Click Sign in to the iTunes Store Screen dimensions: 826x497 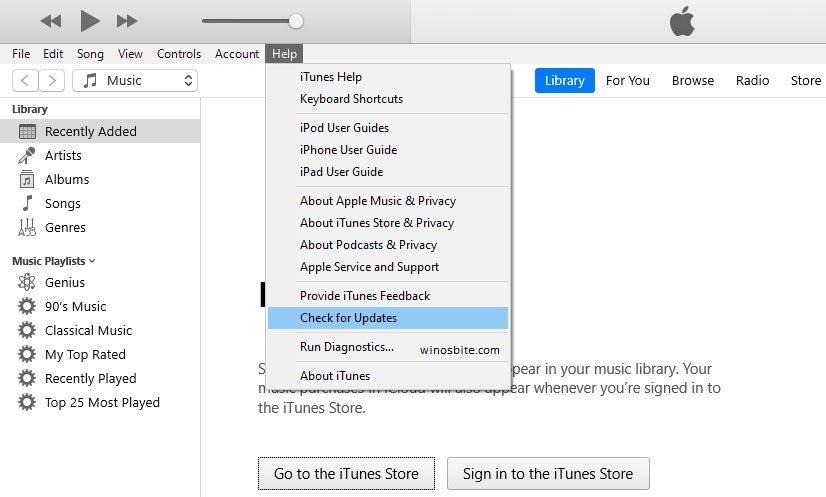548,474
